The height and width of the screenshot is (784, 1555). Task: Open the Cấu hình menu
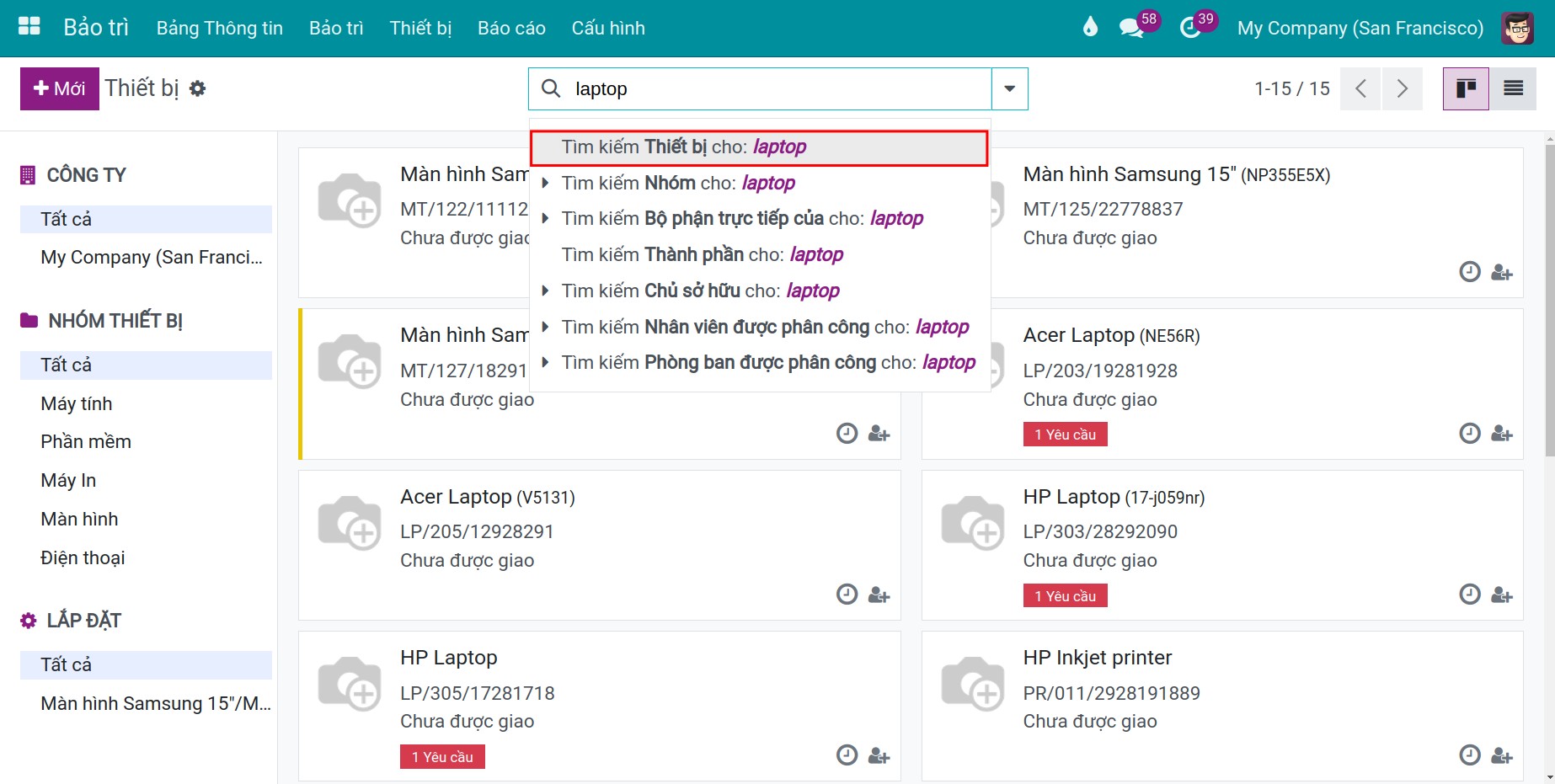pos(608,28)
